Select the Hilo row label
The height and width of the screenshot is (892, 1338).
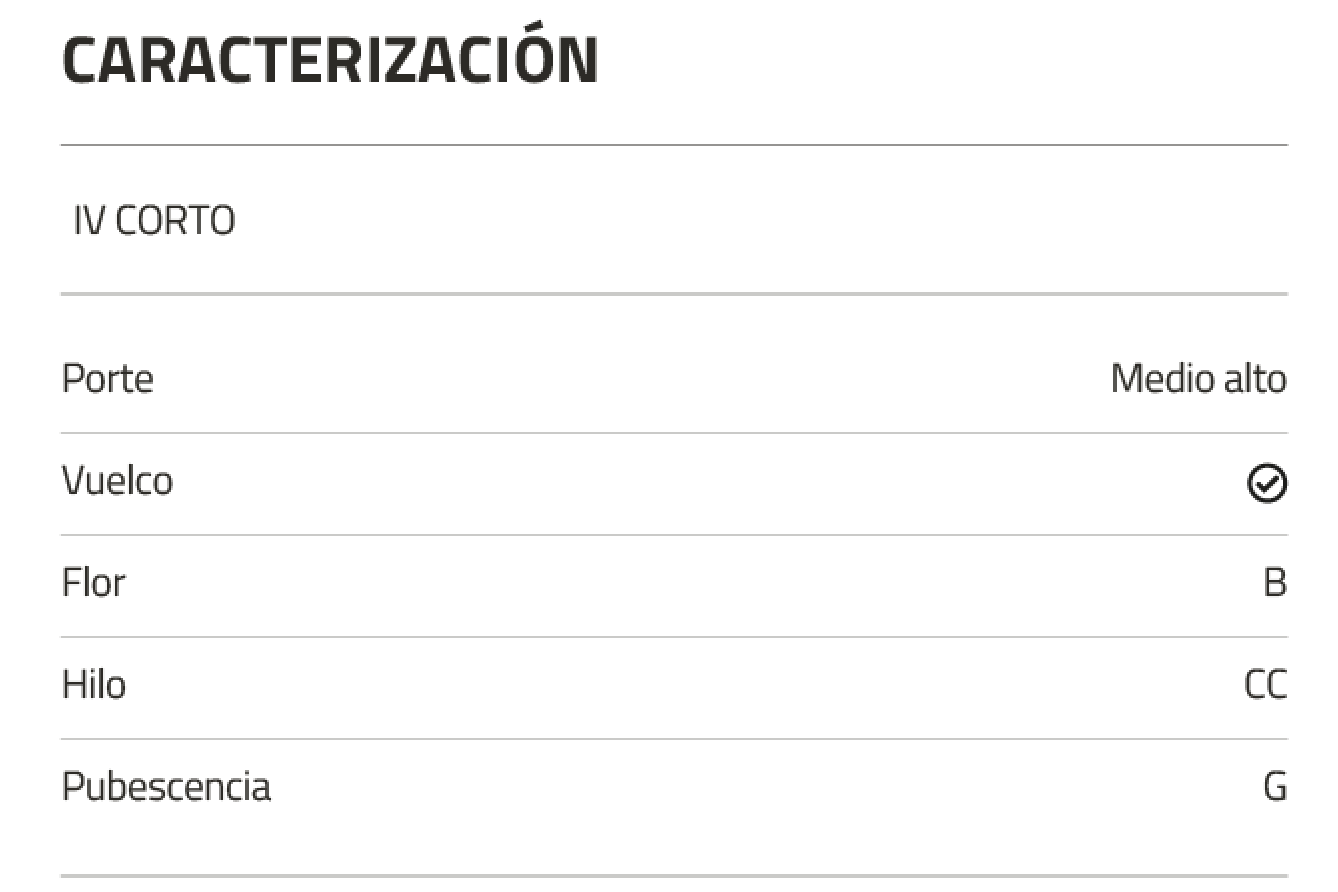click(x=94, y=686)
